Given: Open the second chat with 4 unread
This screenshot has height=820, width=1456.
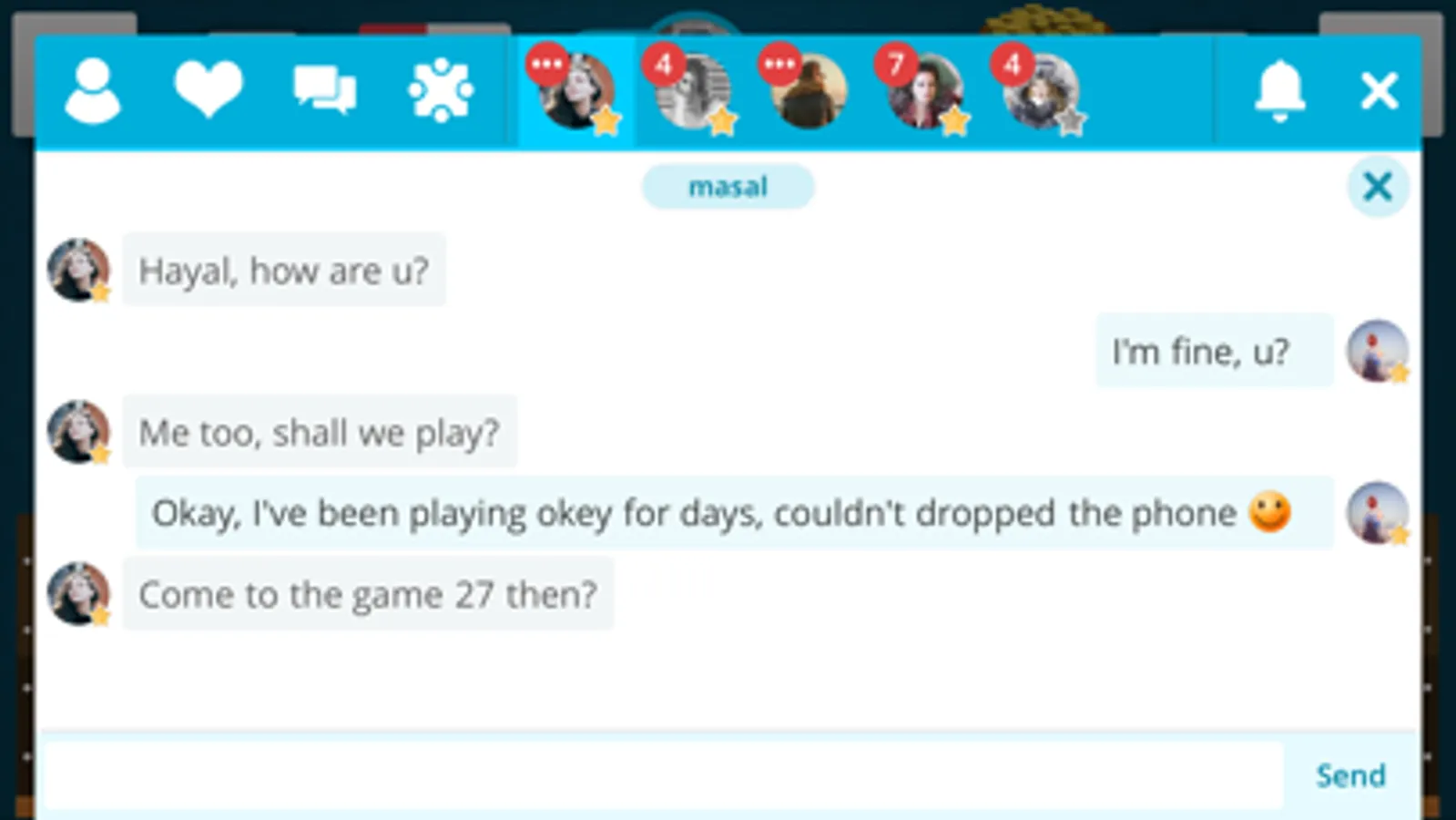Looking at the screenshot, I should (692, 91).
